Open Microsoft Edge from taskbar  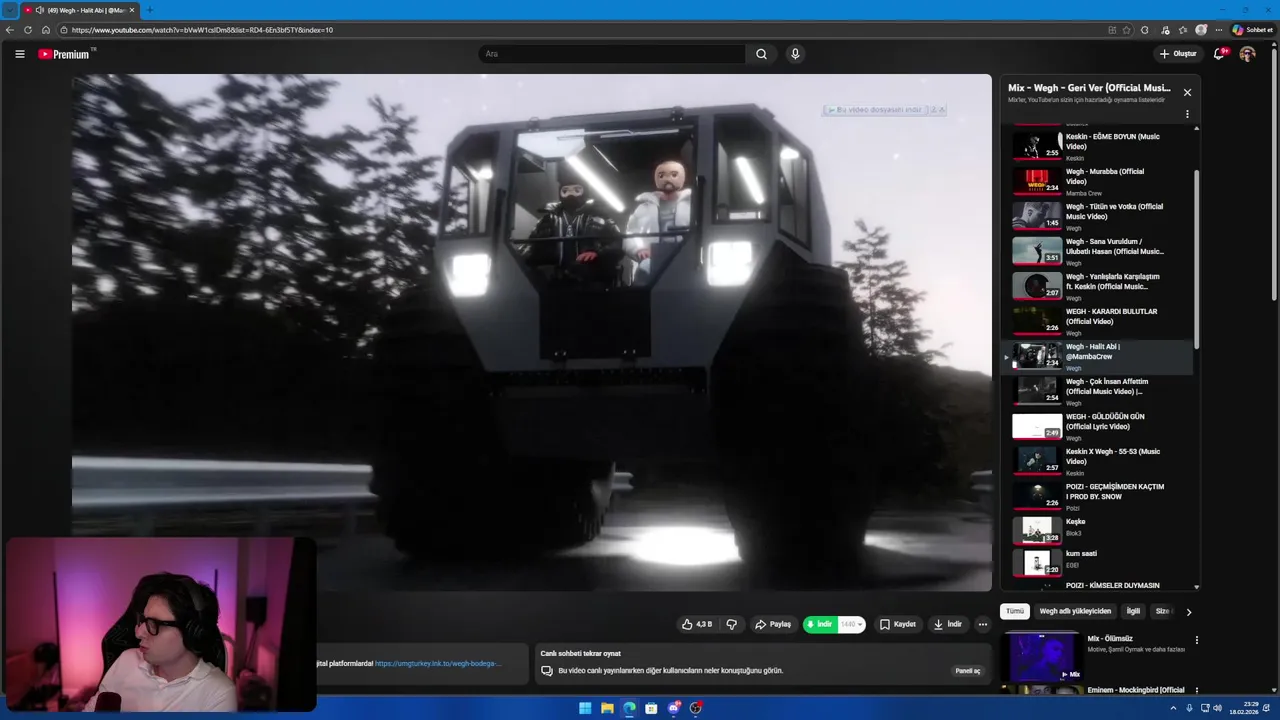(629, 708)
